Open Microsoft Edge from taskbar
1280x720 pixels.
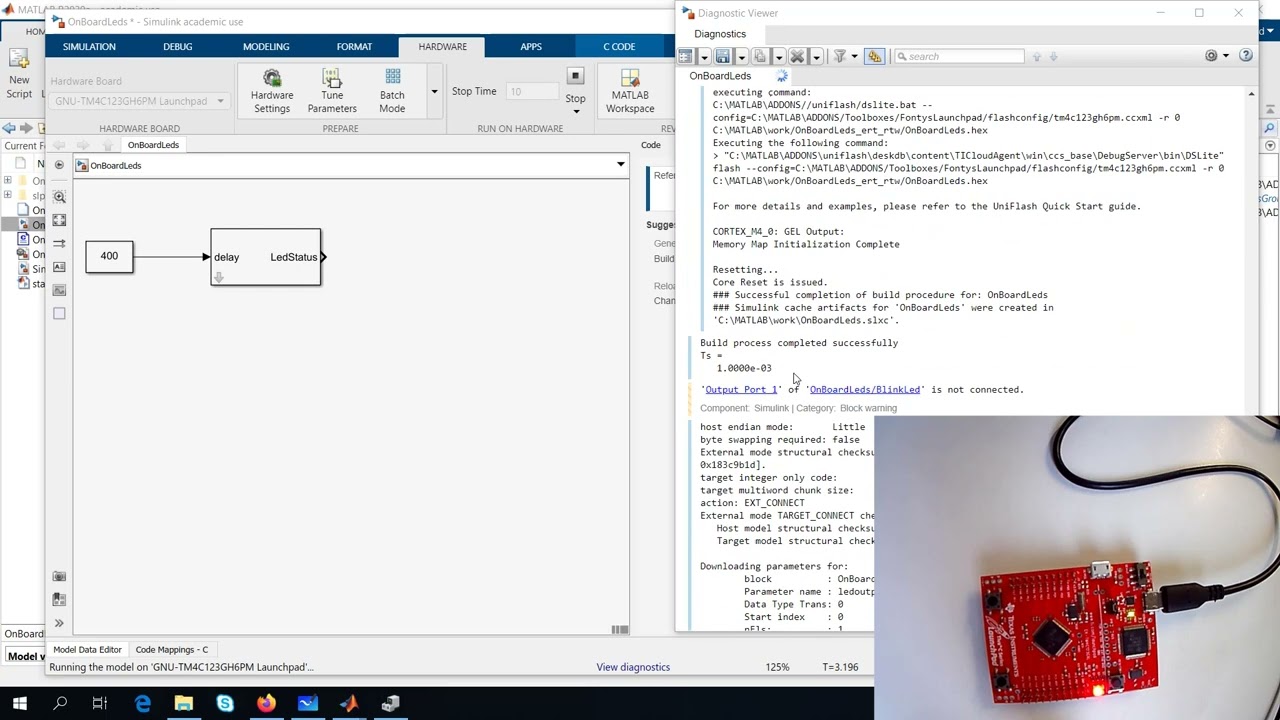pos(143,704)
